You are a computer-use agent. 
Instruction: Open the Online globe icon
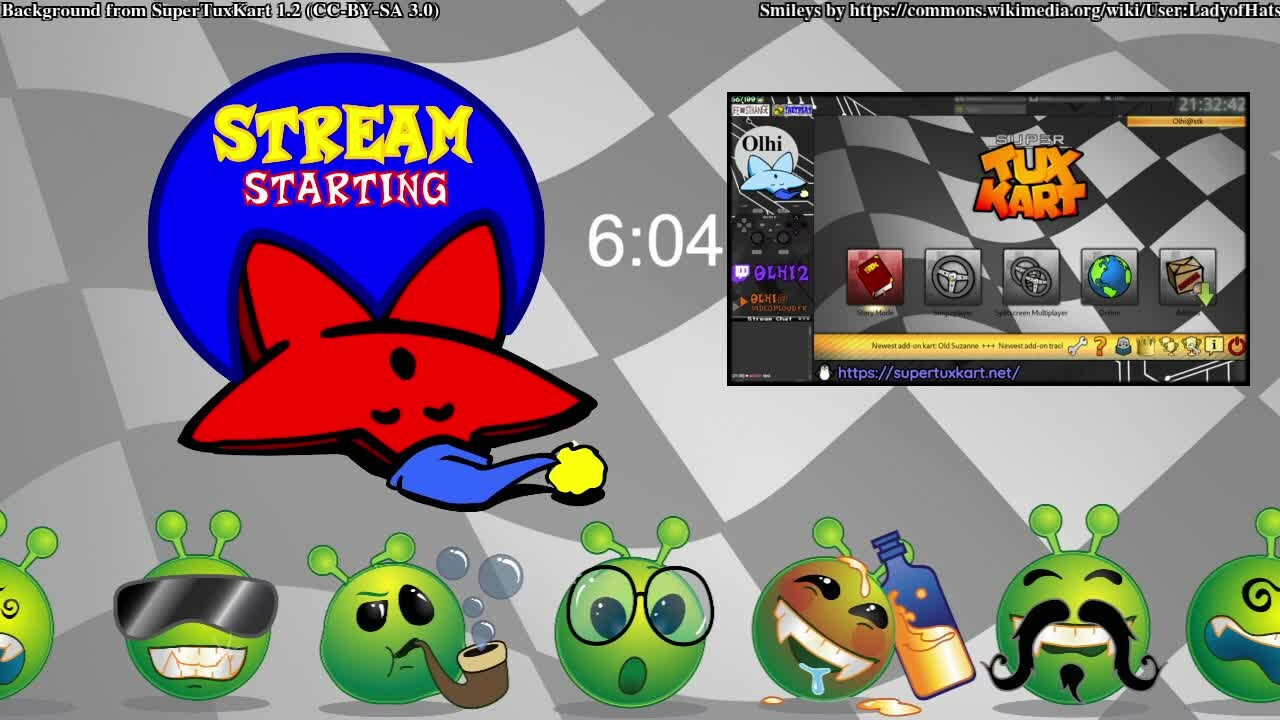pyautogui.click(x=1109, y=277)
